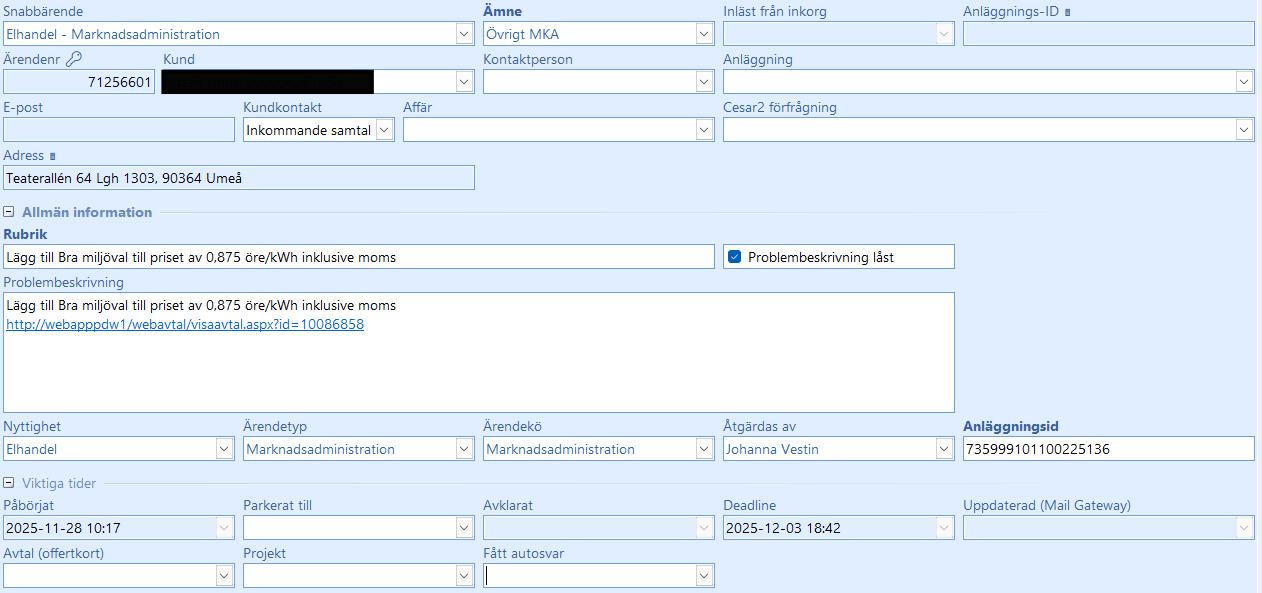This screenshot has height=593, width=1262.
Task: Open the Parkerat till date picker
Action: click(x=464, y=528)
